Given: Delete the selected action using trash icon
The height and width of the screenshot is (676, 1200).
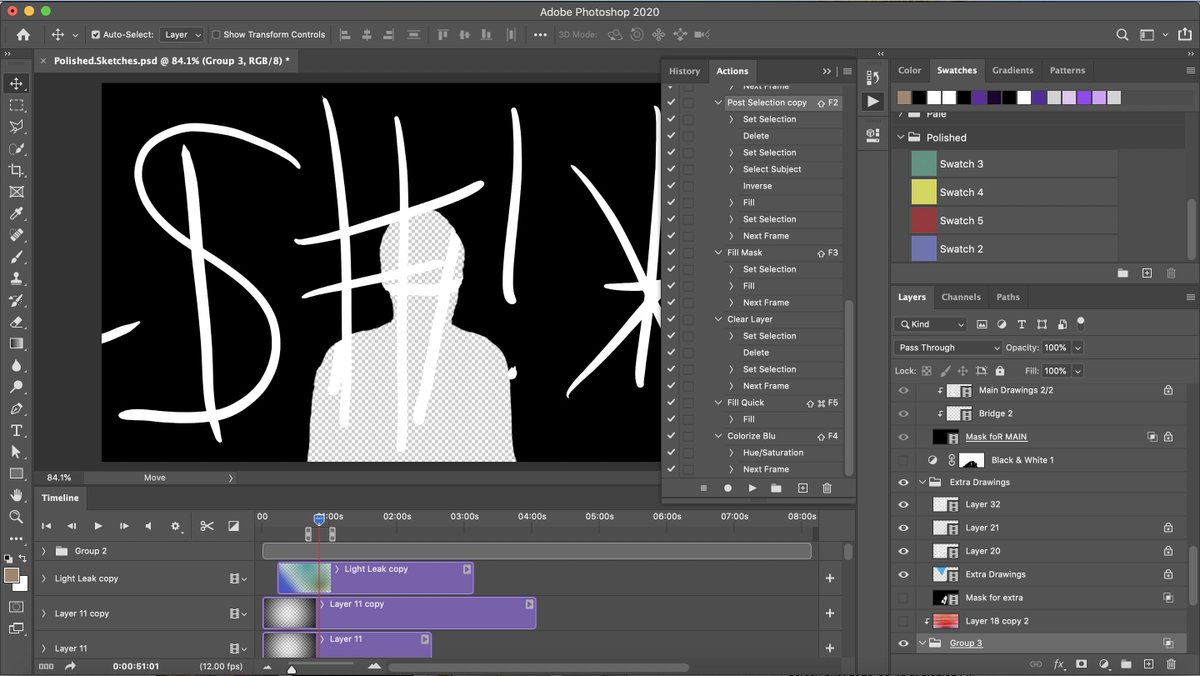Looking at the screenshot, I should click(826, 488).
